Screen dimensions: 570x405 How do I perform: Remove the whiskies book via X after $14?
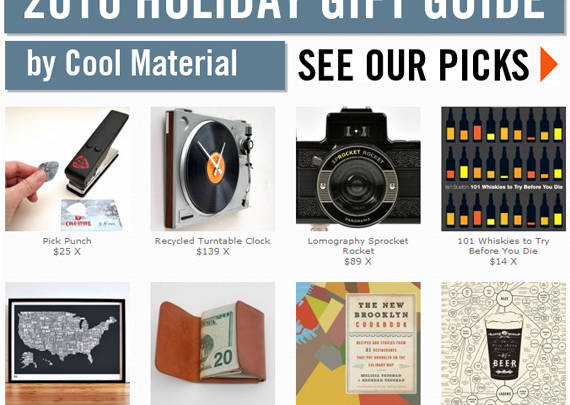pos(513,261)
